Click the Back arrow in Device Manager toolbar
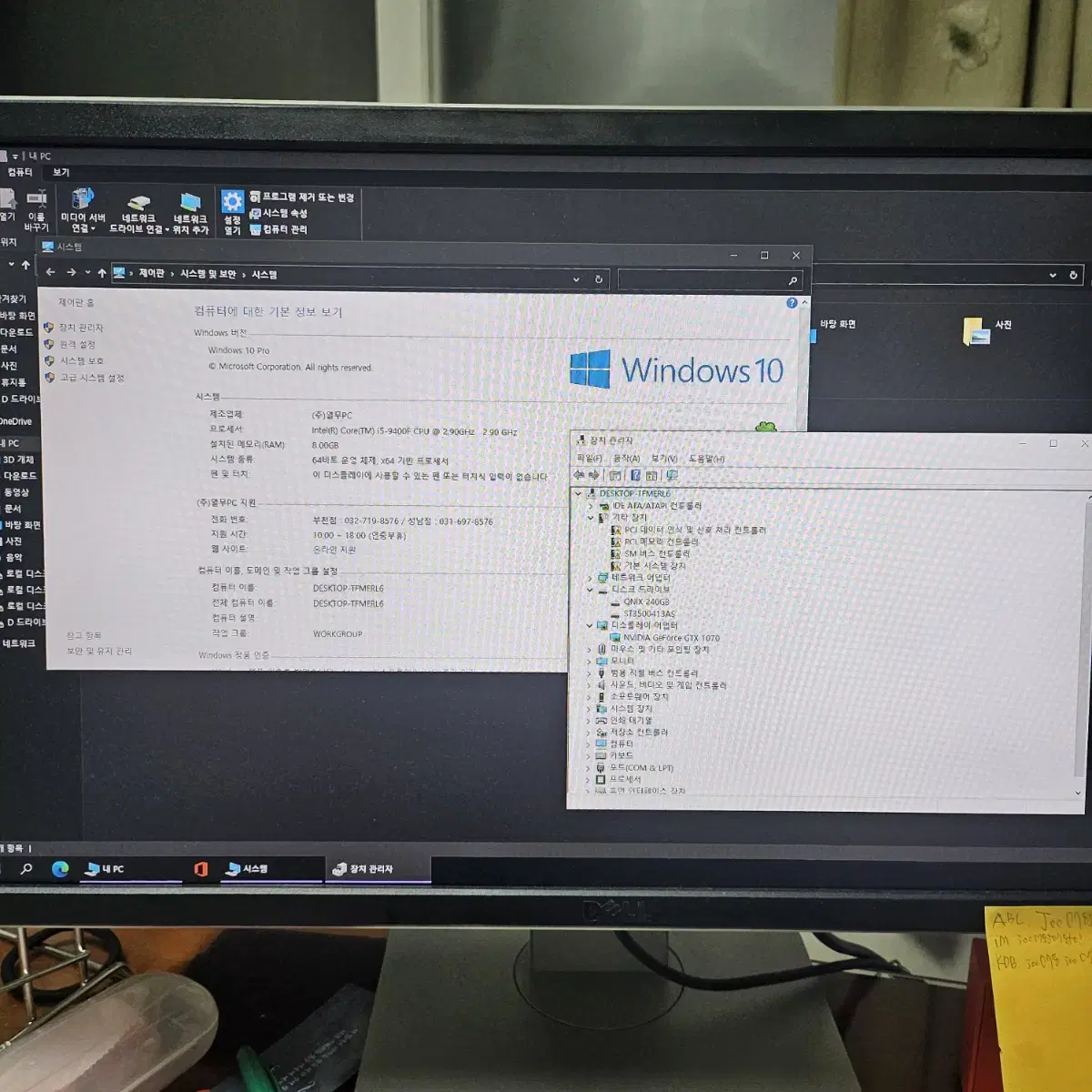Viewport: 1092px width, 1092px height. 580,475
